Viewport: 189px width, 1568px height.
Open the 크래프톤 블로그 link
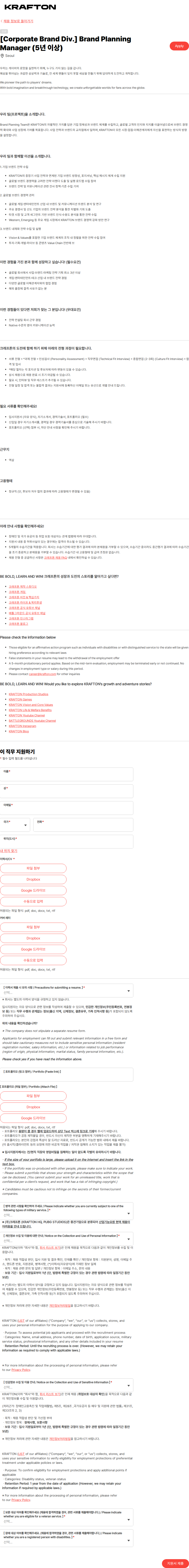(18, 624)
